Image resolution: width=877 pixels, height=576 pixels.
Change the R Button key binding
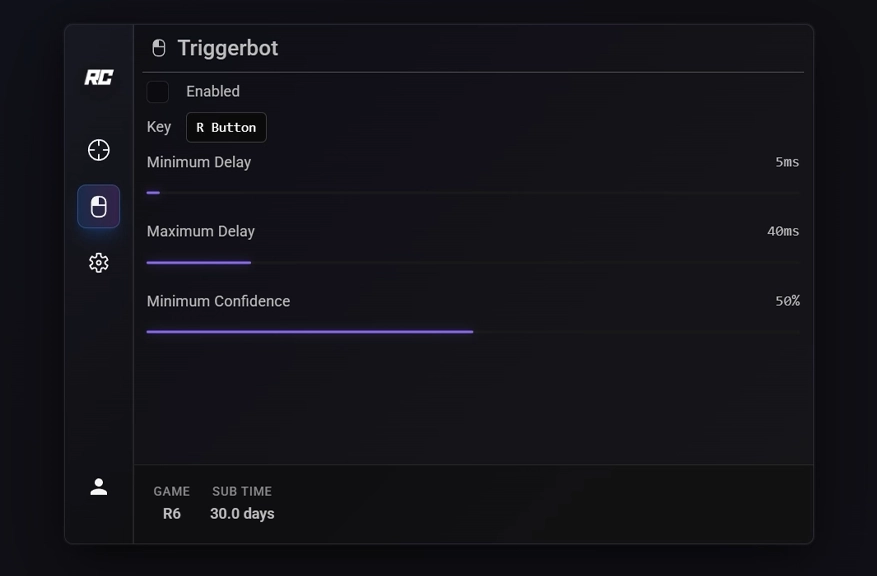pos(226,127)
